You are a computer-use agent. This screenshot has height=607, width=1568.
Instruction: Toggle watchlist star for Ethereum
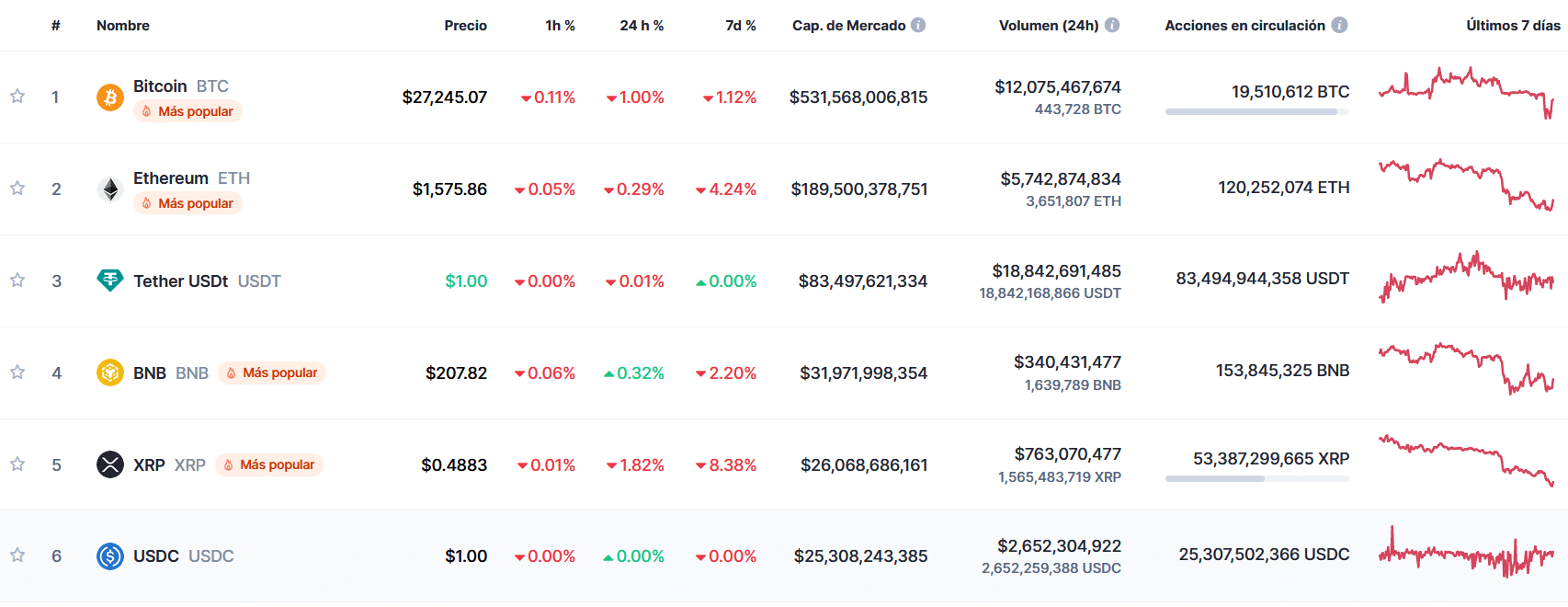17,188
